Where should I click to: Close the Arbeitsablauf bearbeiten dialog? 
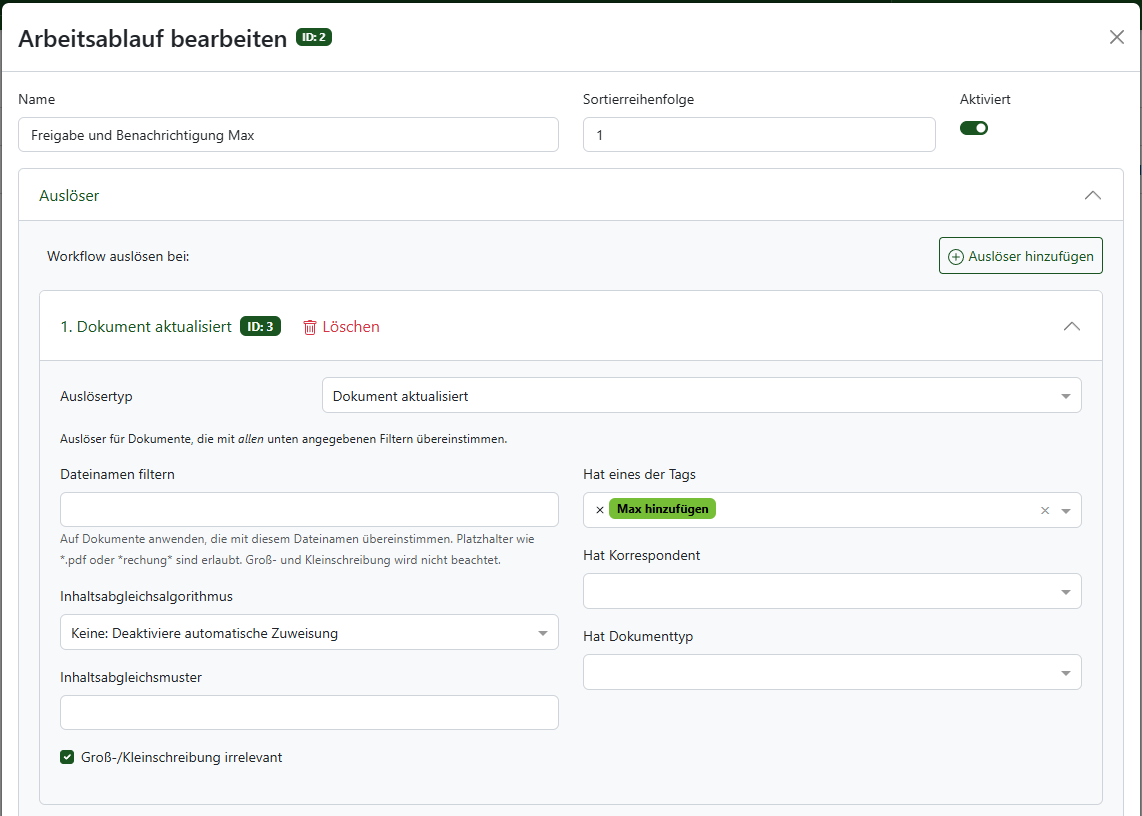pos(1117,37)
